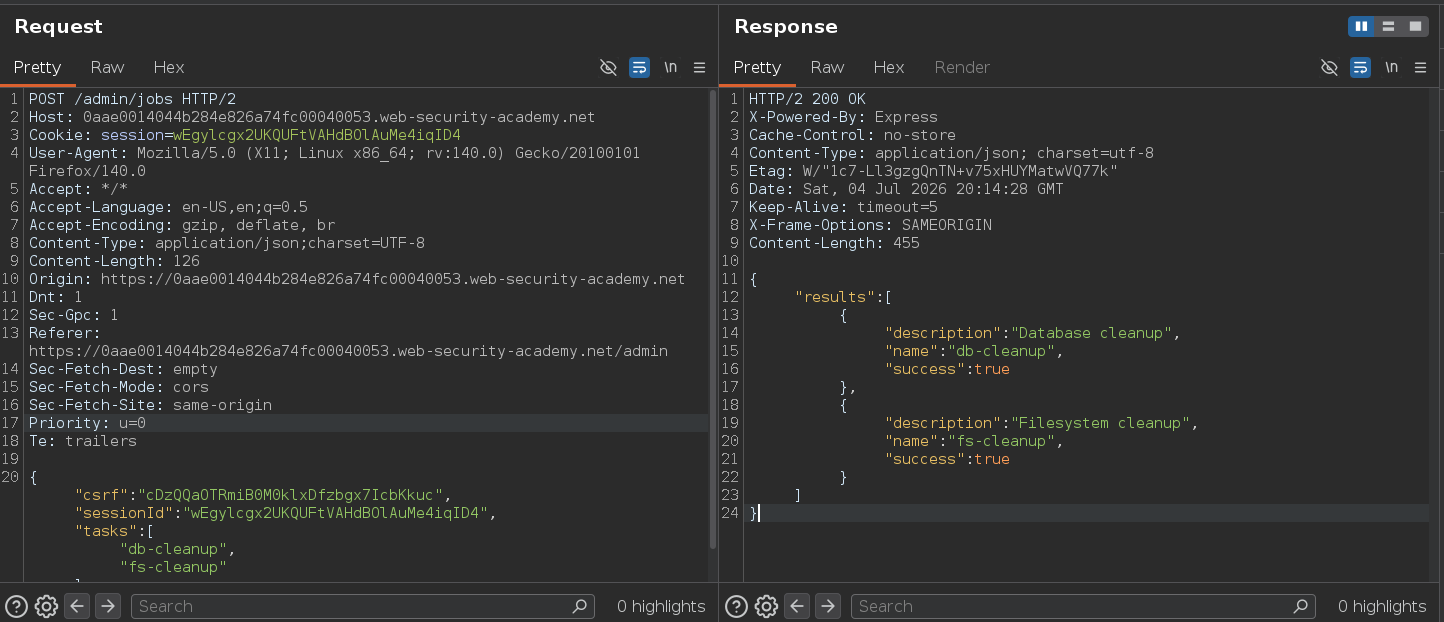The image size is (1444, 622).
Task: Switch Request view to Raw tab
Action: pyautogui.click(x=107, y=67)
